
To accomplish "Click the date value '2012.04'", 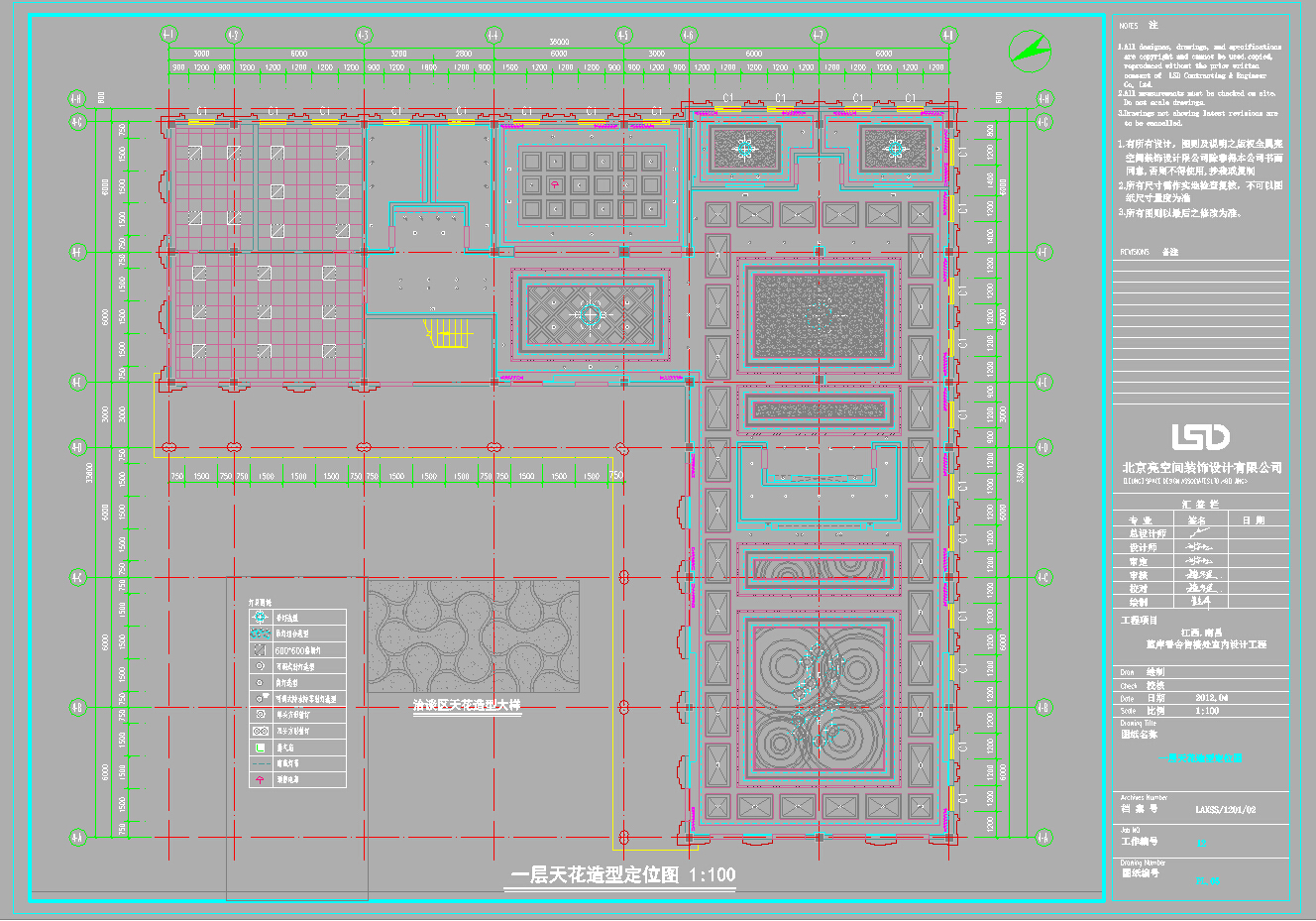I will [1212, 698].
